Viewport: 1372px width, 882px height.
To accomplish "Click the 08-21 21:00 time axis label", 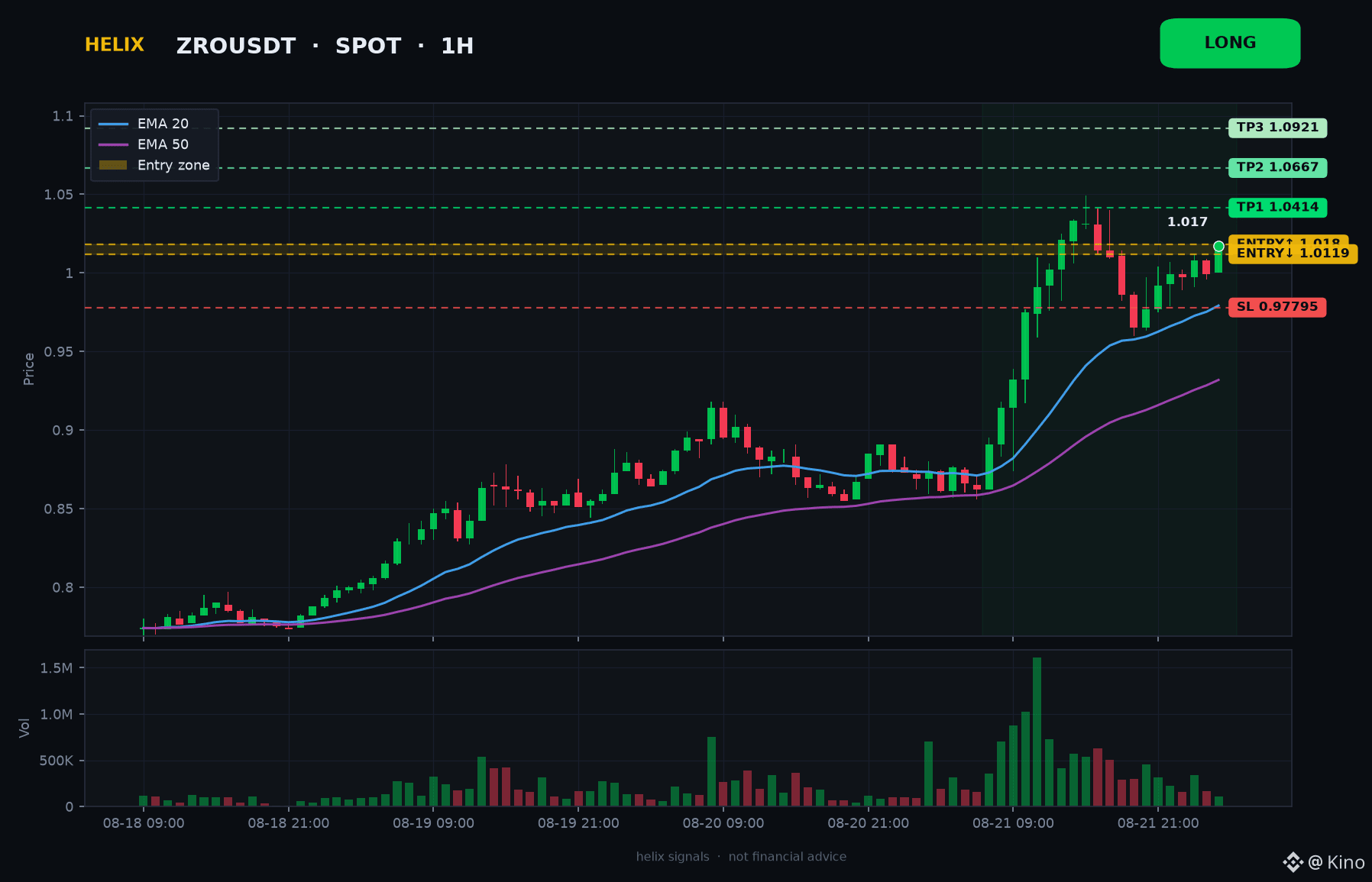I will coord(1158,823).
